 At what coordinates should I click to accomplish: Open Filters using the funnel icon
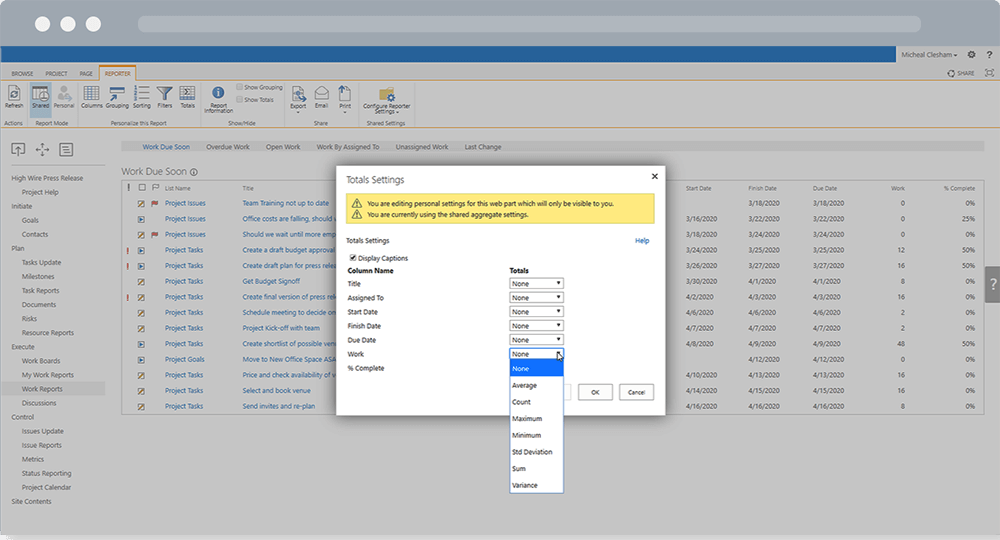click(165, 94)
